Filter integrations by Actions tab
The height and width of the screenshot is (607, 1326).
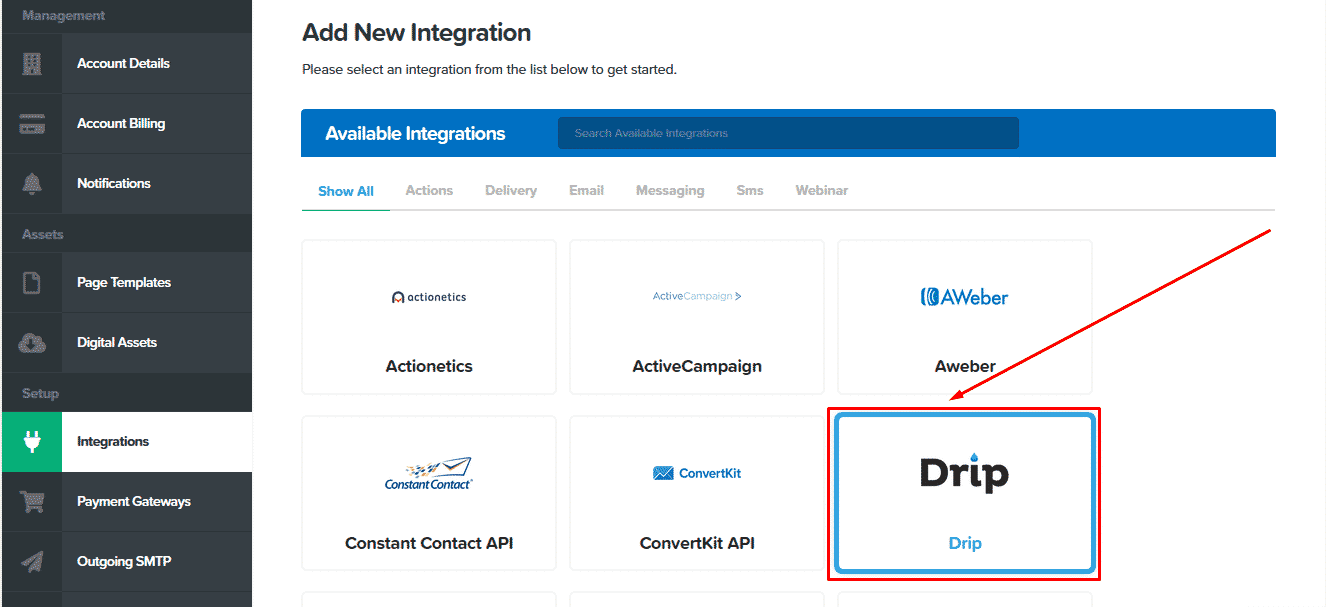[429, 190]
